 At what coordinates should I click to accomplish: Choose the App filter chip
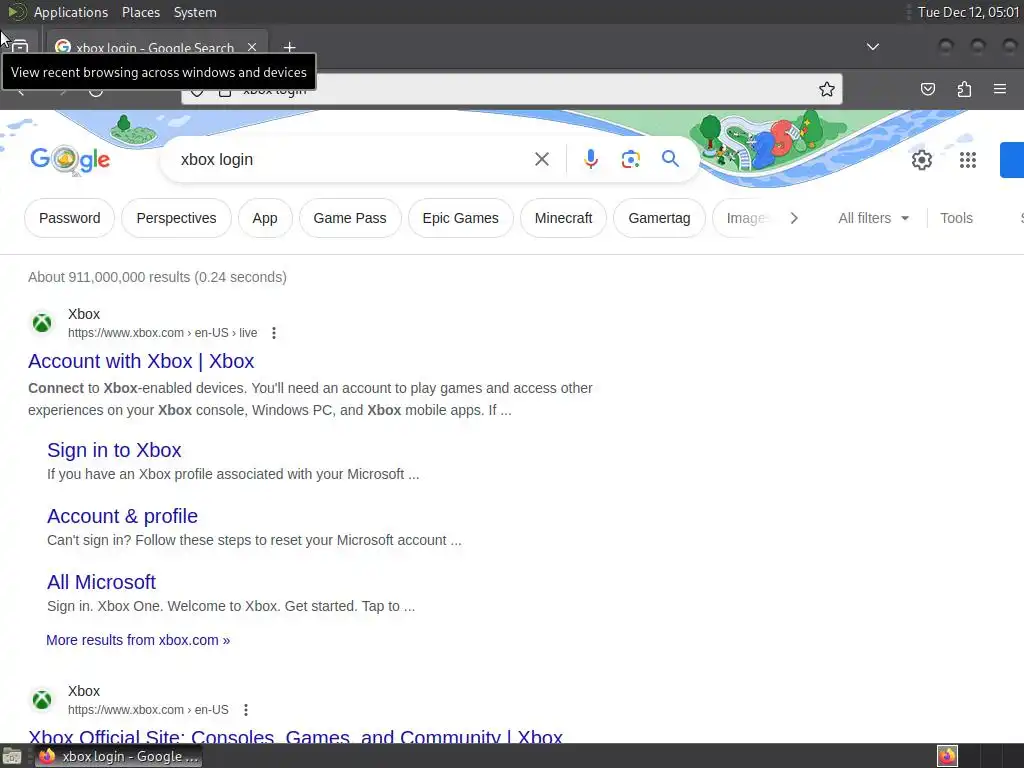(x=264, y=218)
